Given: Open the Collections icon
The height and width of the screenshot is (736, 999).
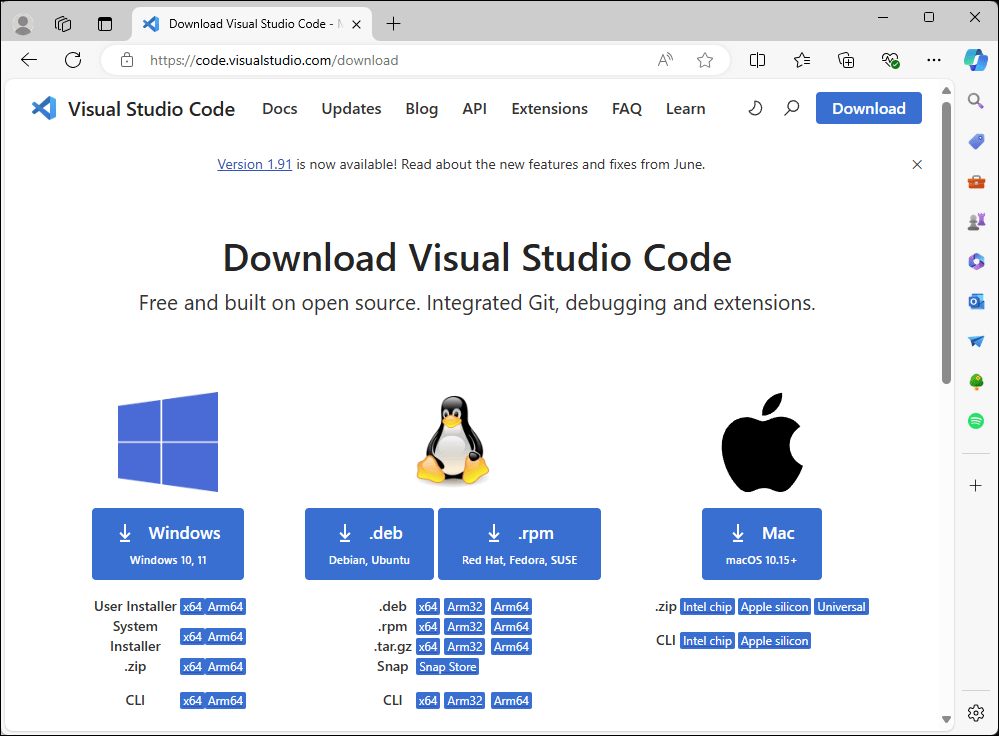Looking at the screenshot, I should [846, 60].
